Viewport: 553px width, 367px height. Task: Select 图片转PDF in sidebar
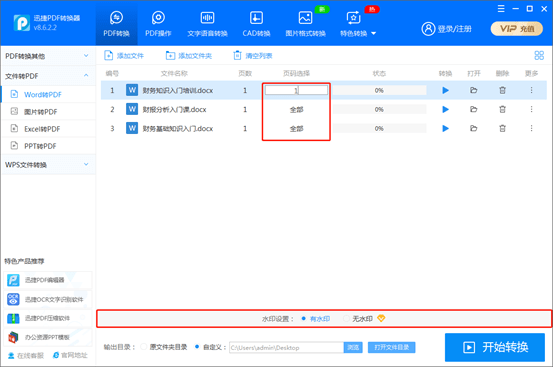pos(48,112)
